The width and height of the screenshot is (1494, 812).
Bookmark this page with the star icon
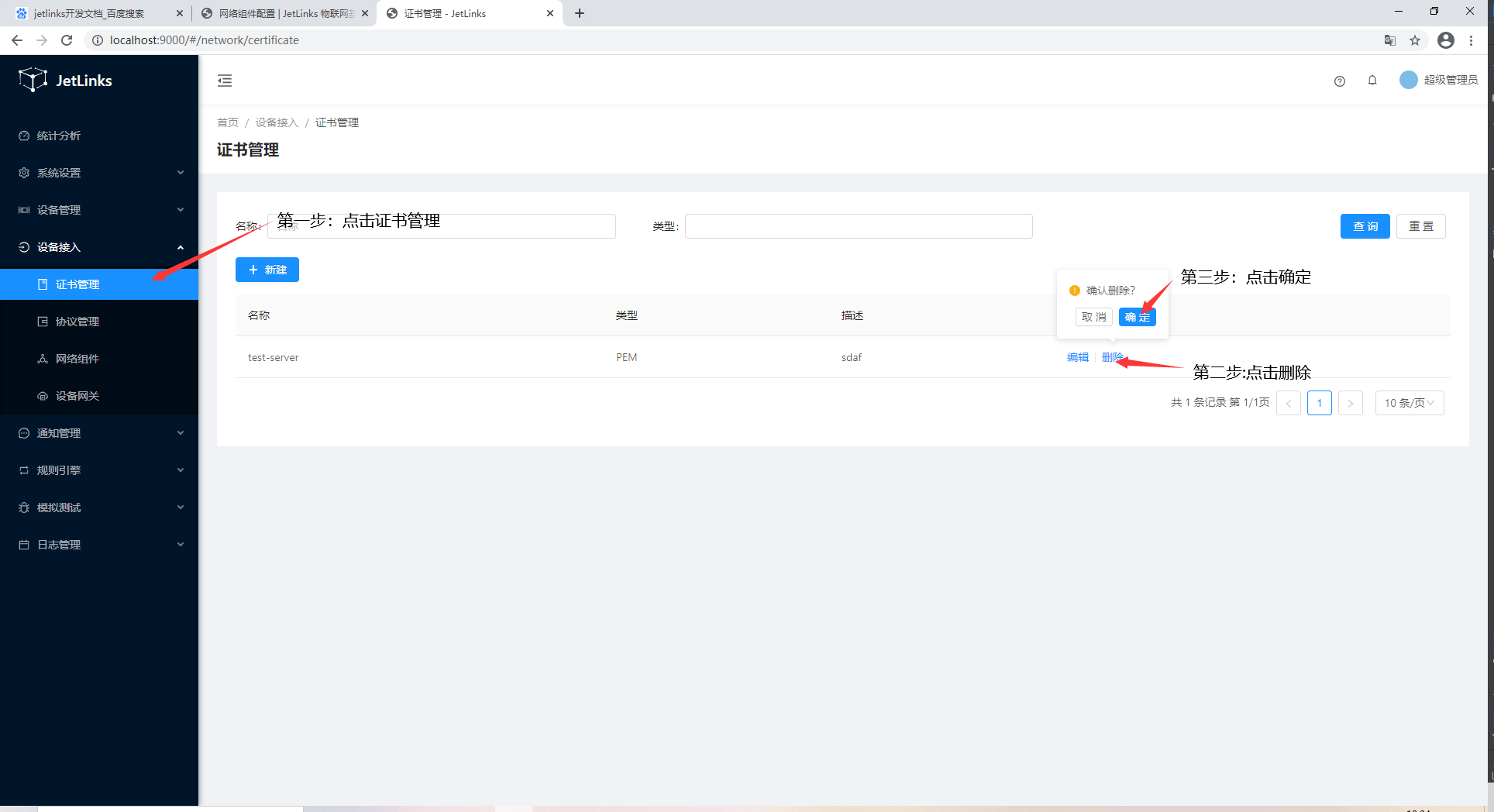coord(1415,40)
